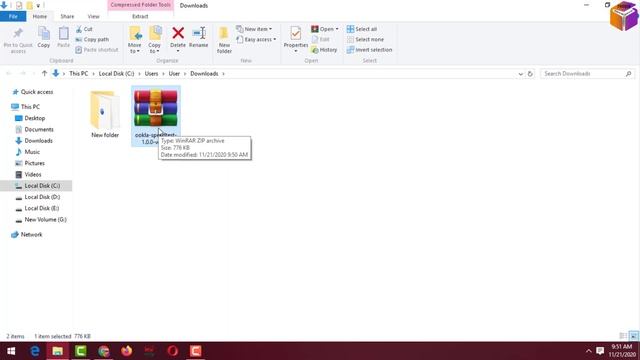Open the Easy access dropdown
640x360 pixels.
(256, 39)
